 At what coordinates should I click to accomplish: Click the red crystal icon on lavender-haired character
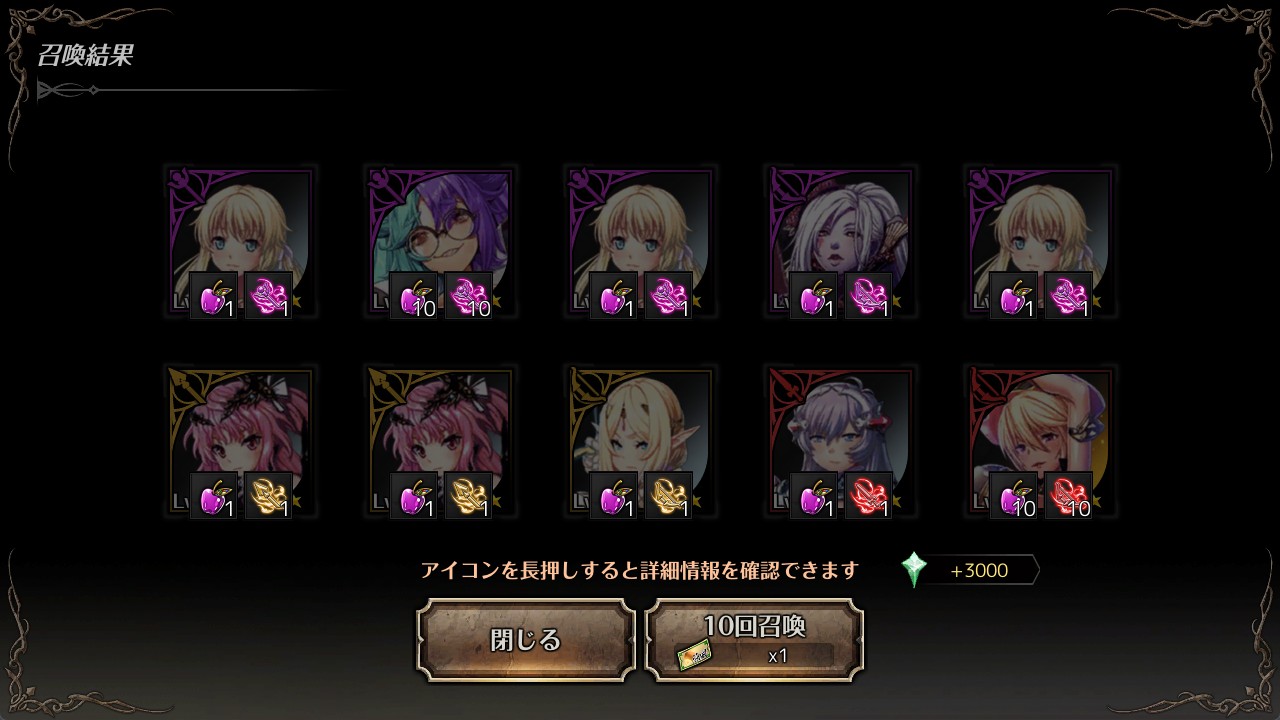pos(869,496)
